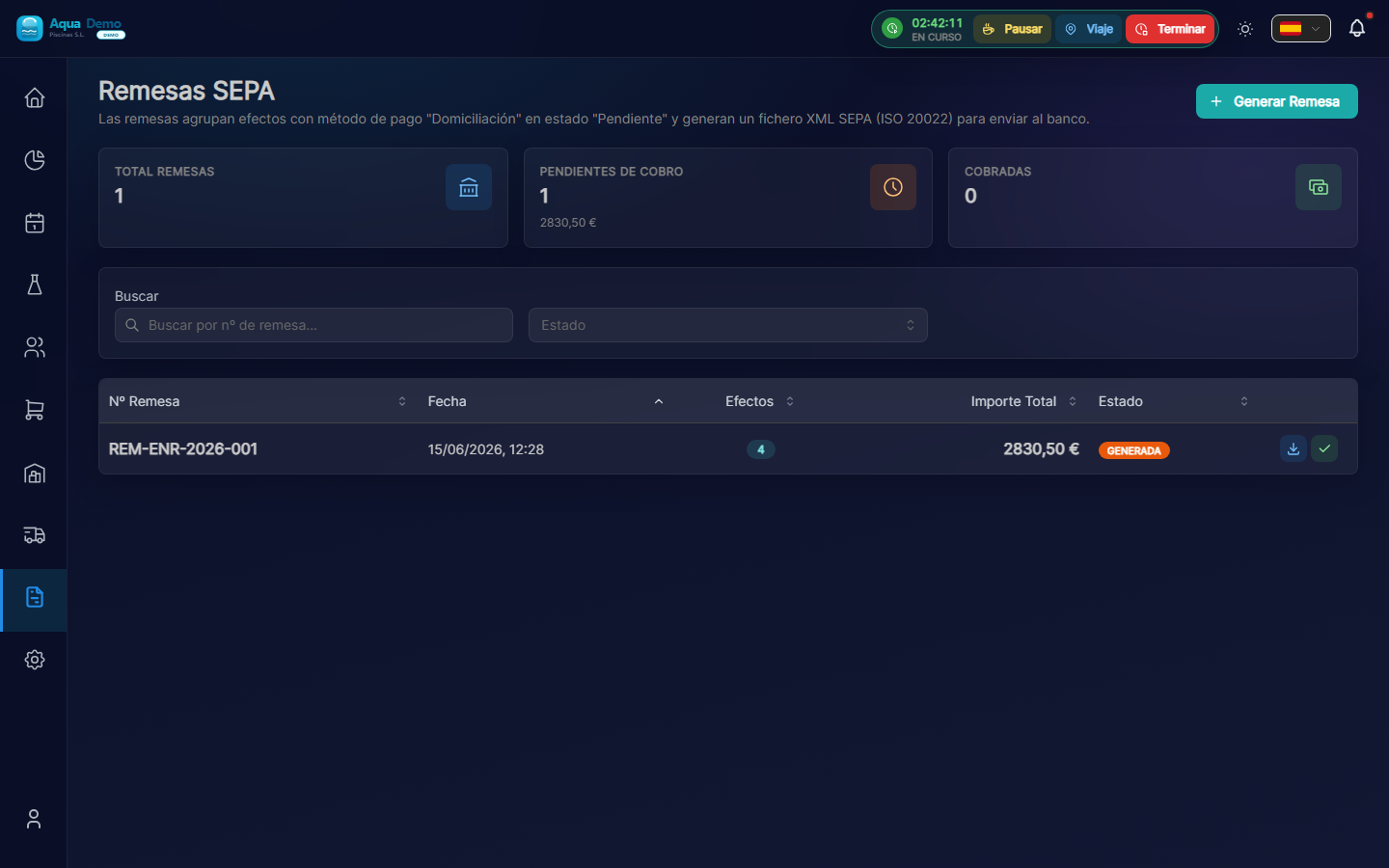Open the user profile icon at bottom
The image size is (1389, 868).
click(x=34, y=819)
